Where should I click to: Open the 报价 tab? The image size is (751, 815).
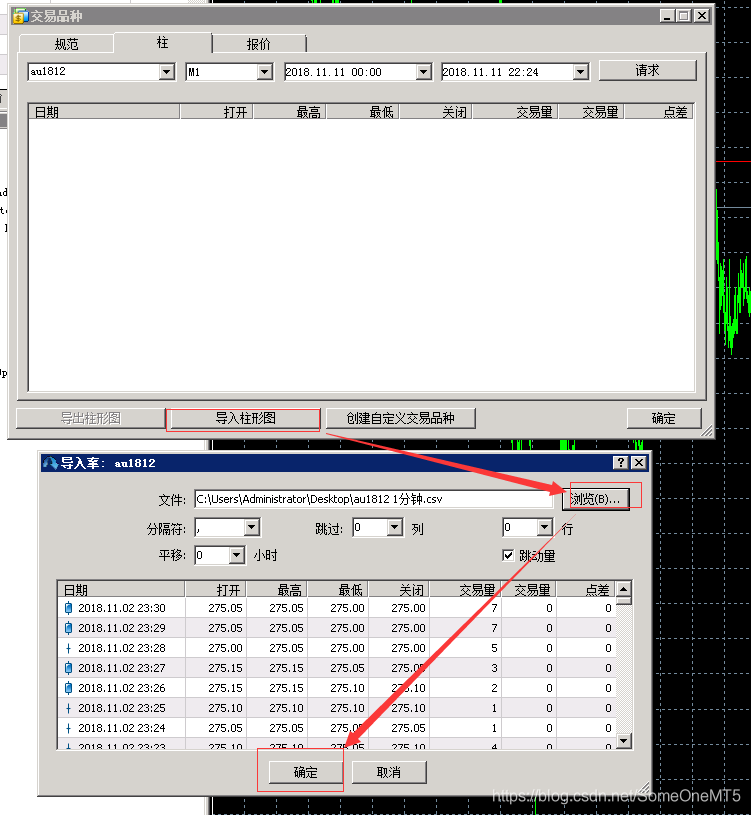click(x=259, y=44)
